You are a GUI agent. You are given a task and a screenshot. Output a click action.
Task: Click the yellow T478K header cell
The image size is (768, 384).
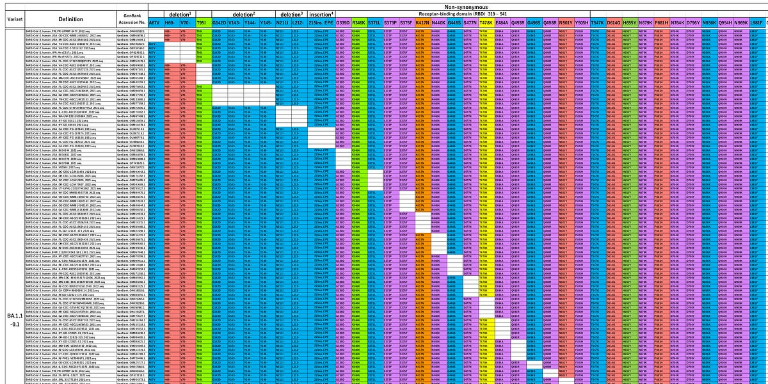coord(486,23)
